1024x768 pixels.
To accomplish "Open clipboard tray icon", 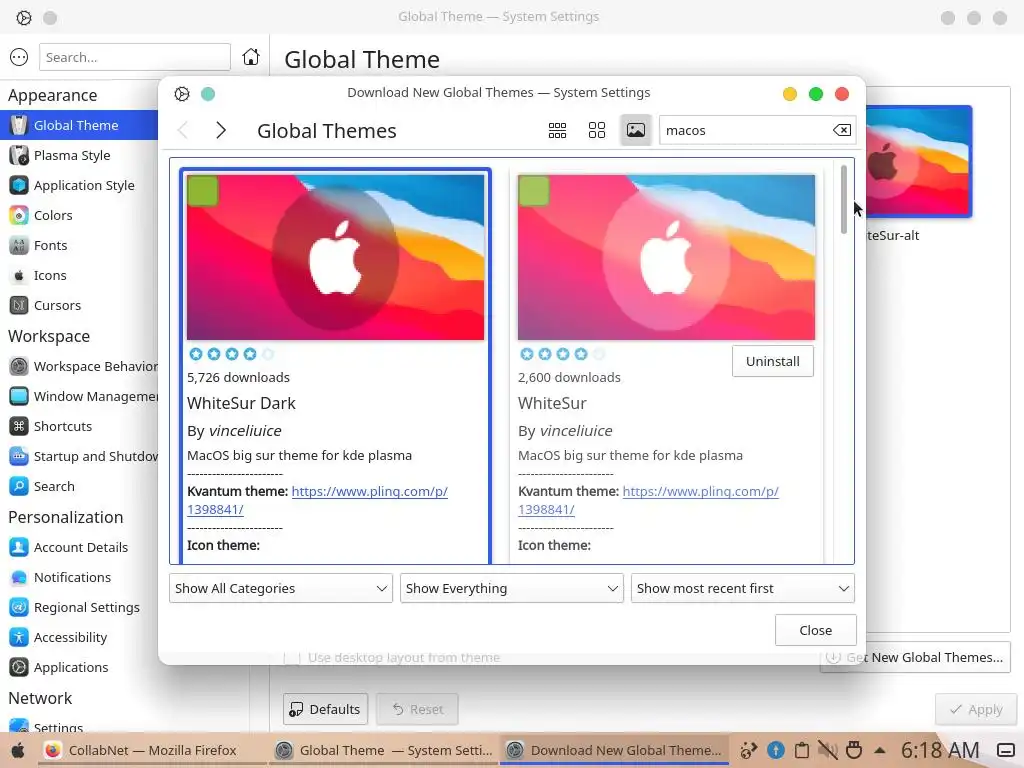I will coord(802,750).
